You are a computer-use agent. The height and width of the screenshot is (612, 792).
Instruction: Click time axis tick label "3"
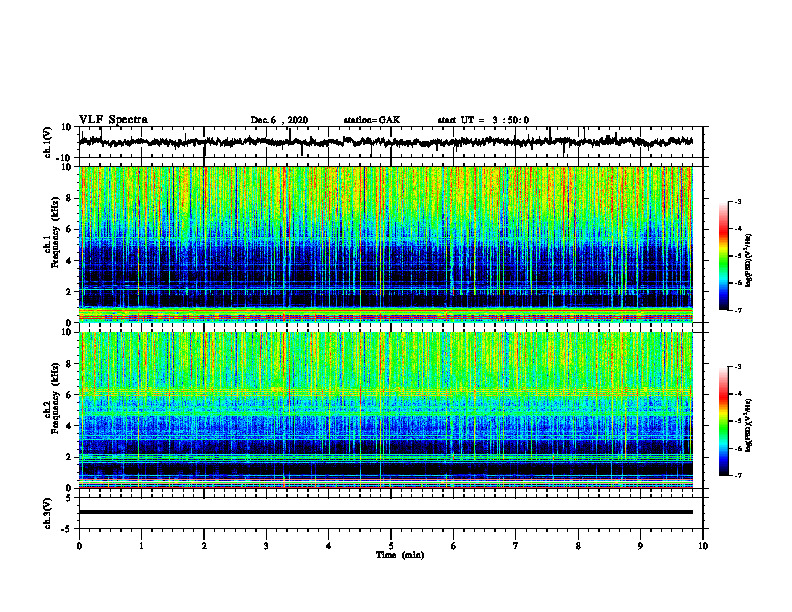266,546
